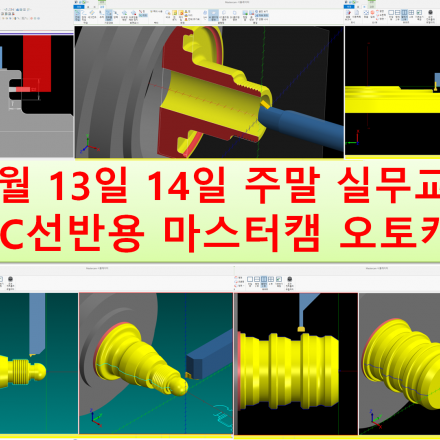Click green refresh quick-access icon, top-right window
The height and width of the screenshot is (440, 440).
354,2
